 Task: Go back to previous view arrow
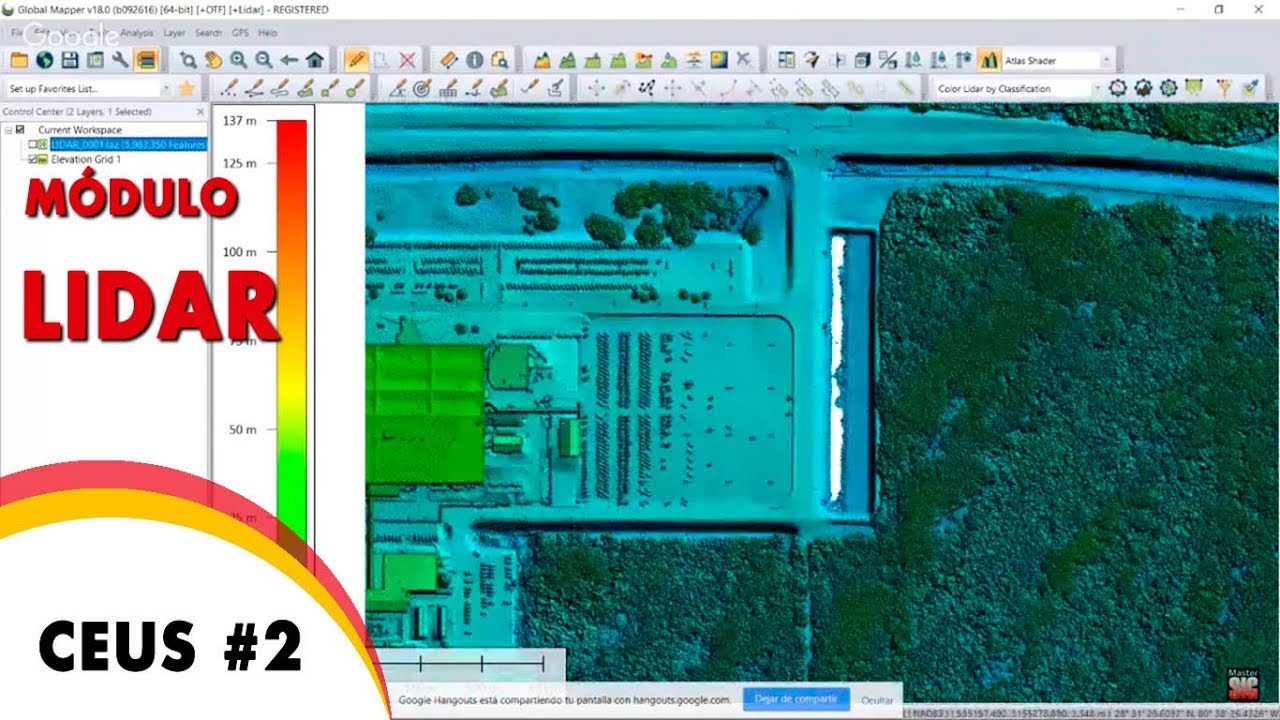(x=289, y=60)
